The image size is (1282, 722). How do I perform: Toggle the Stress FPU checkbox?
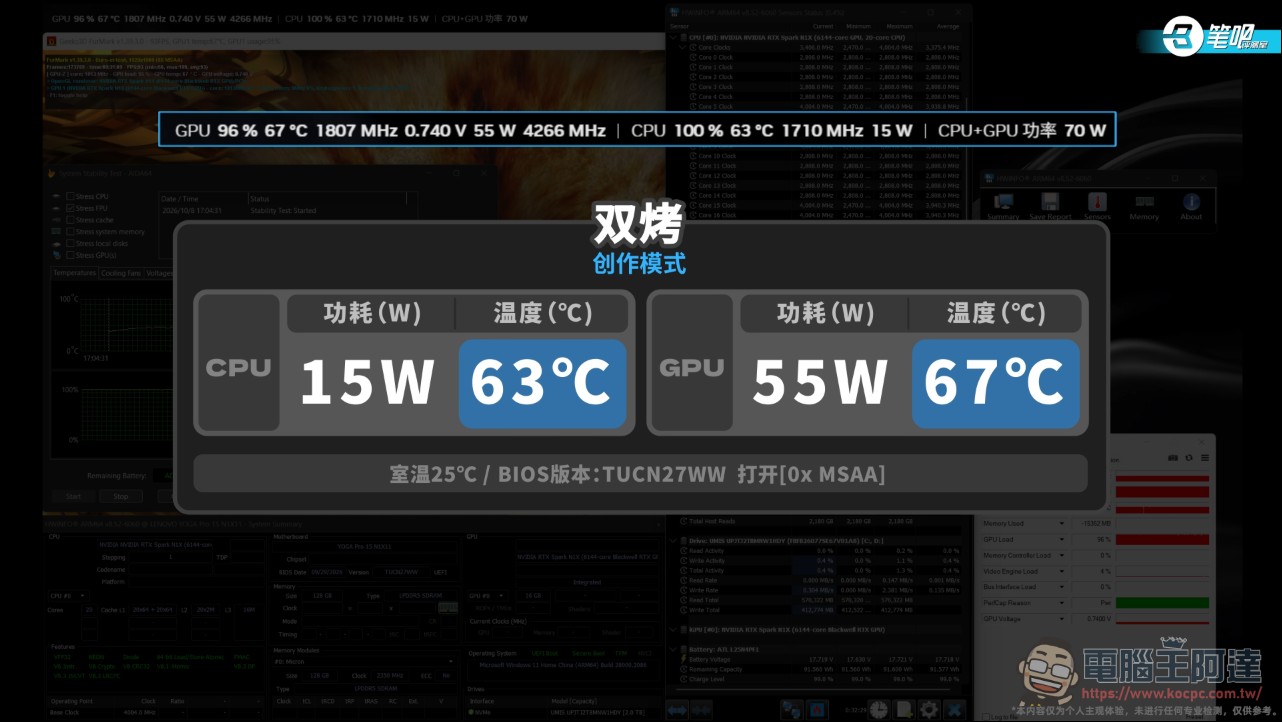pos(71,208)
